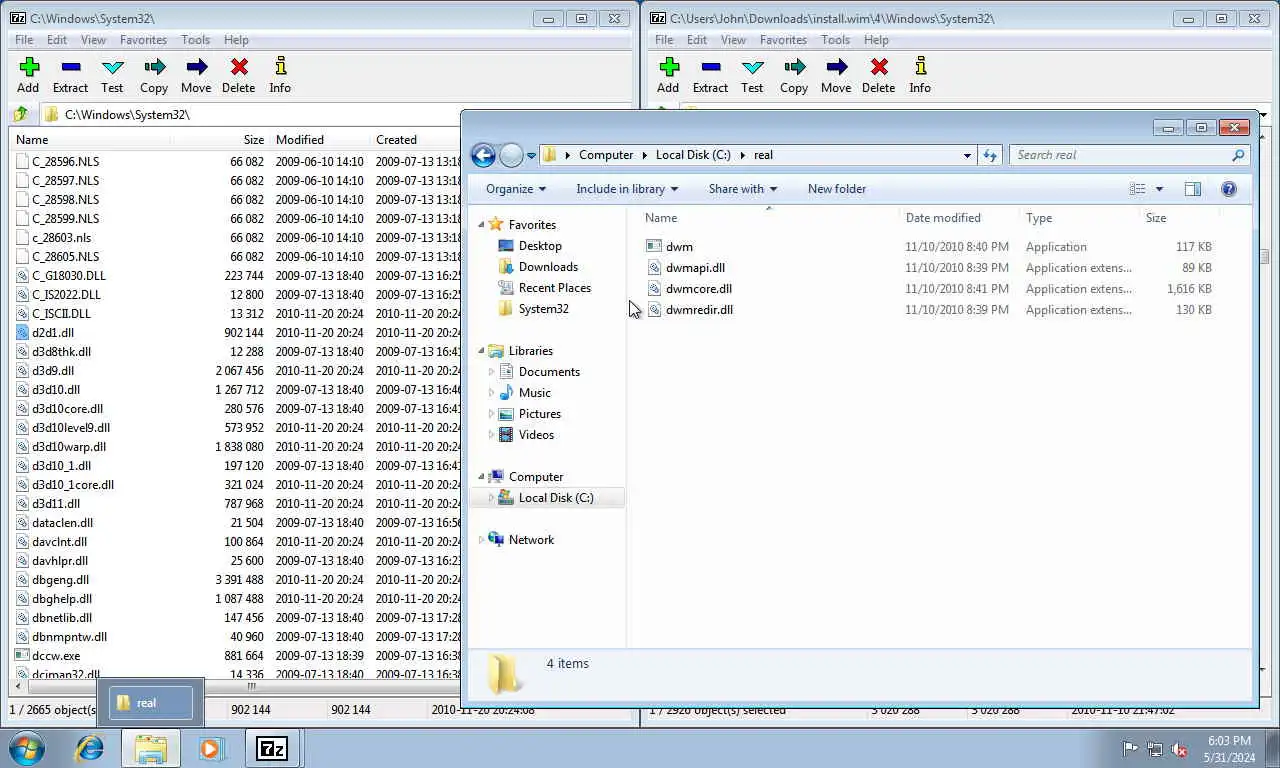Click Action Center flag in system tray
Viewport: 1280px width, 768px height.
[1130, 749]
